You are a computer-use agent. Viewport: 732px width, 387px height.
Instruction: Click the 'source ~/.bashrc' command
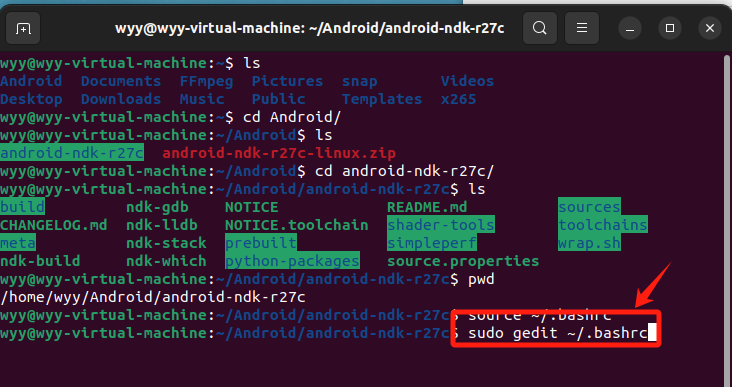540,316
